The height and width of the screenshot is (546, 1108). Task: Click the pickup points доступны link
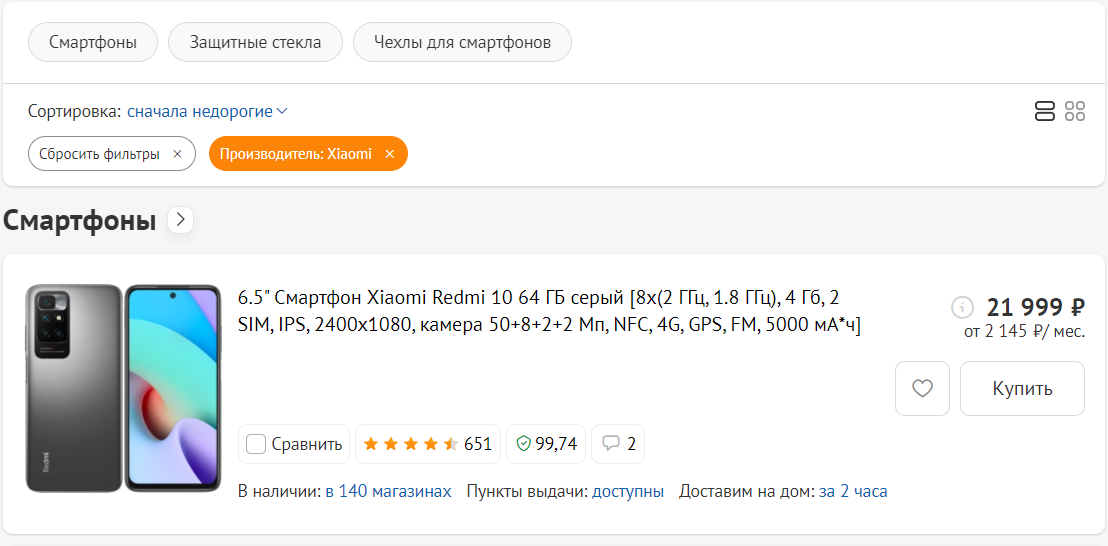(628, 491)
